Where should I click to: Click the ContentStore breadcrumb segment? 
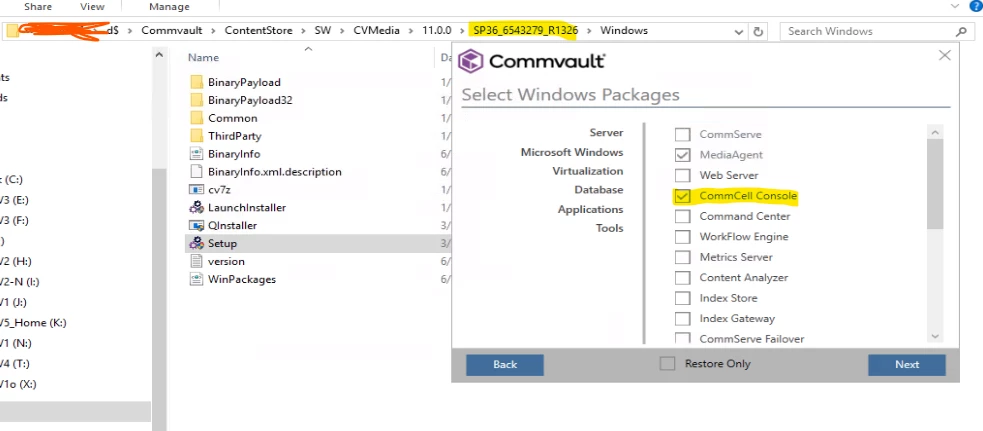[258, 31]
